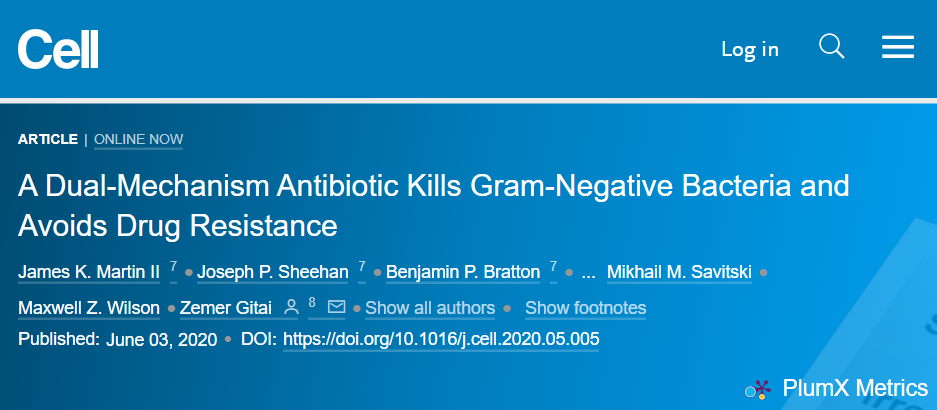Expand Show all authors
Viewport: 937px width, 410px height.
pos(430,308)
